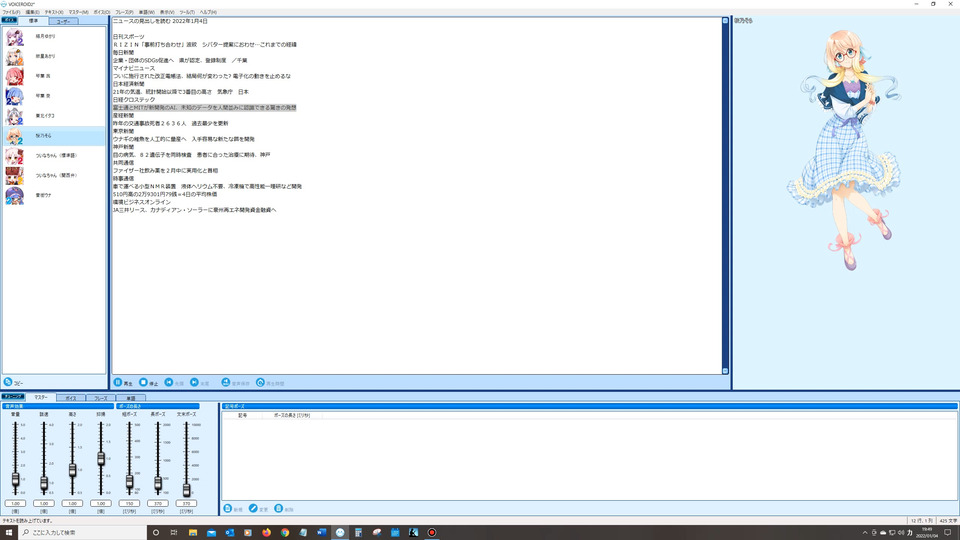Click the ニュースの見出しを読む title line
Screen dimensions: 960x540
[x=160, y=21]
